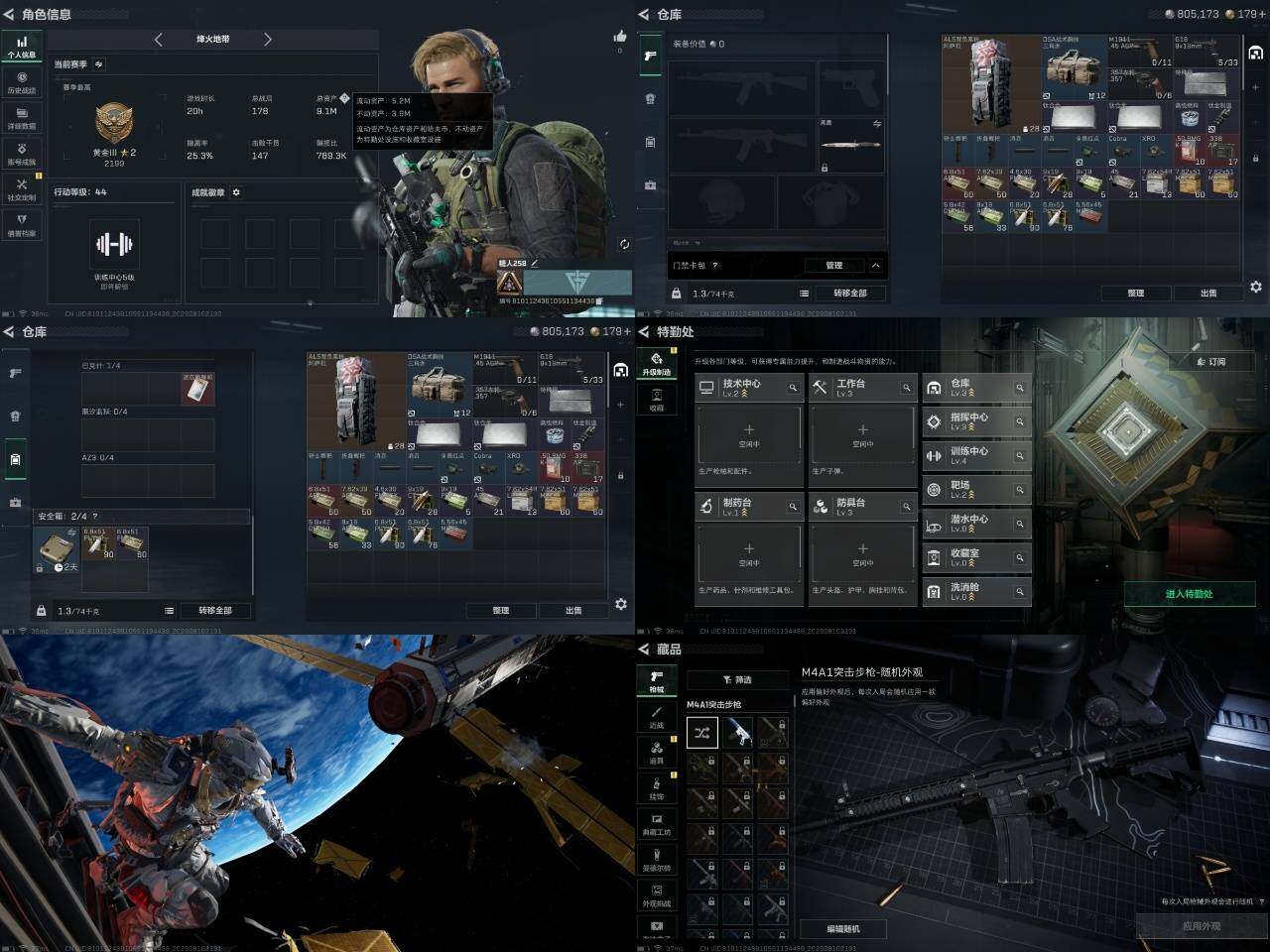Image resolution: width=1270 pixels, height=952 pixels.
Task: Like the character profile with thumbs-up
Action: [x=621, y=37]
